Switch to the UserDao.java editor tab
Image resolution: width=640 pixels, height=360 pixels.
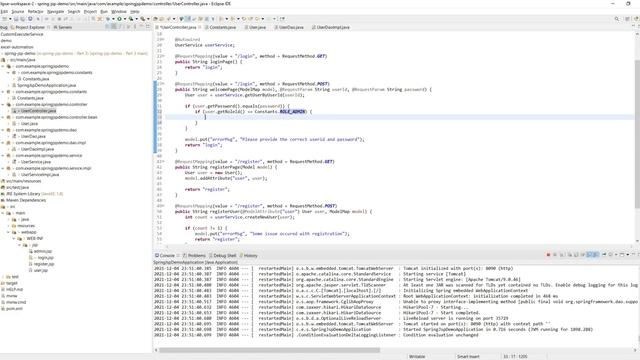point(291,27)
